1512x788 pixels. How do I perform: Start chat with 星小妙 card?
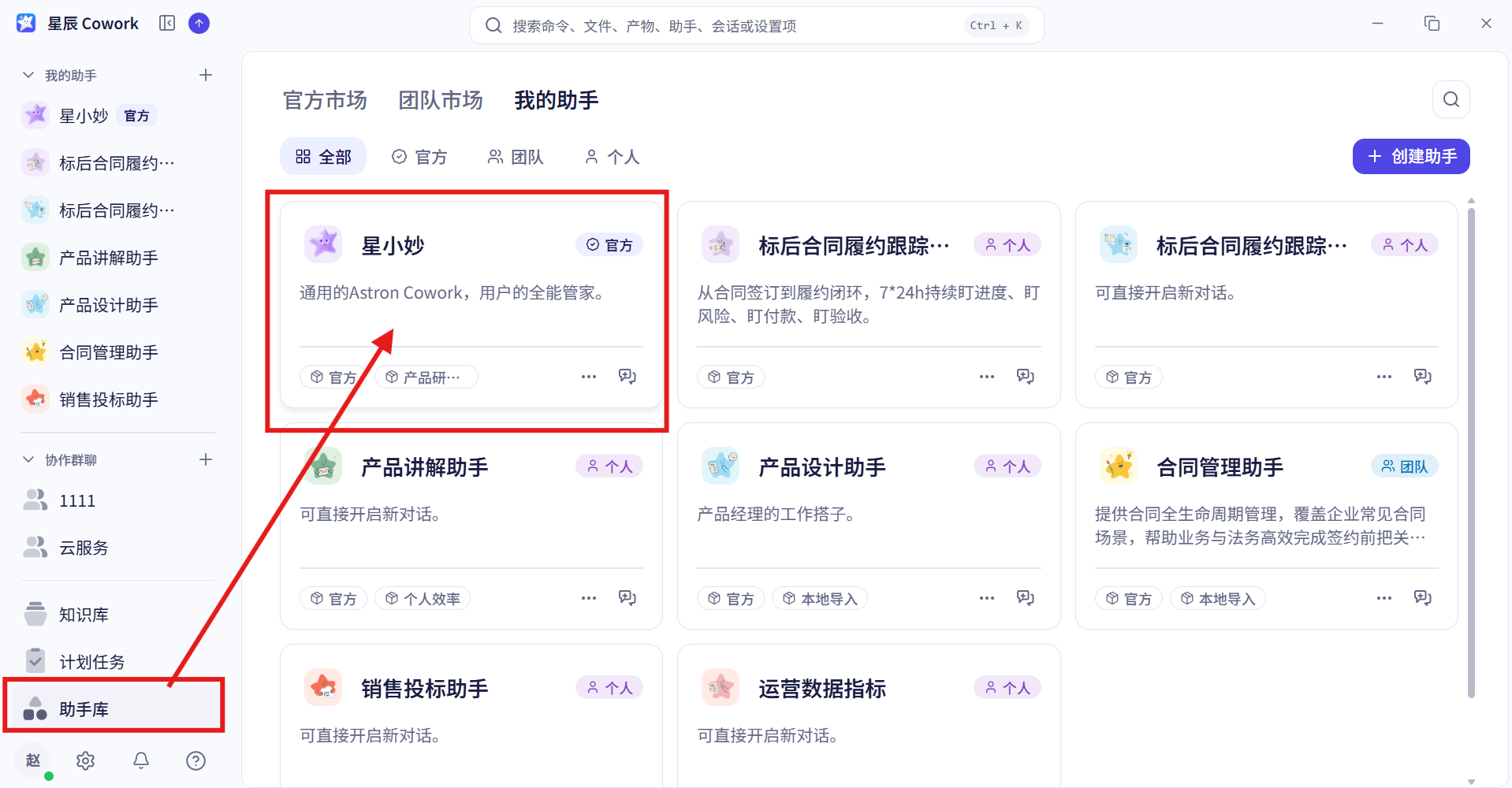point(628,377)
